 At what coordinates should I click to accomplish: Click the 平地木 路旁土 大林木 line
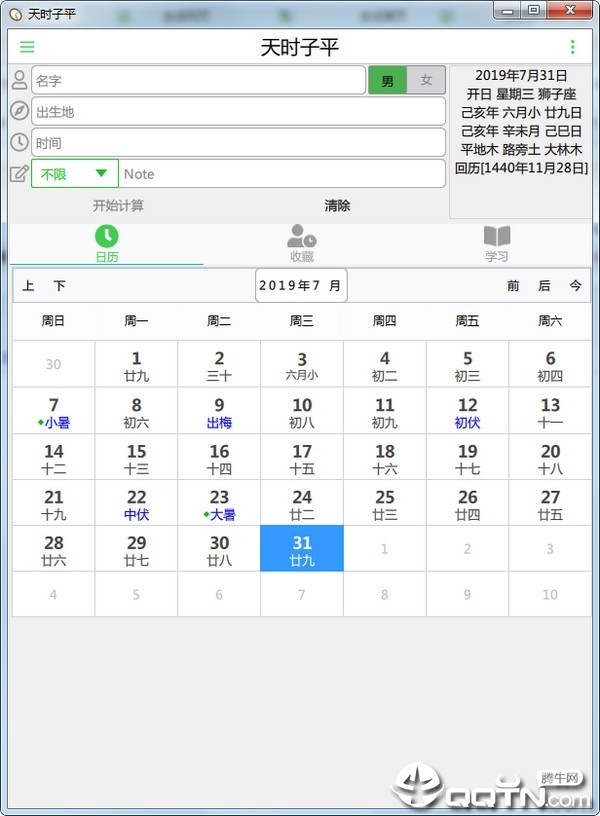(521, 150)
